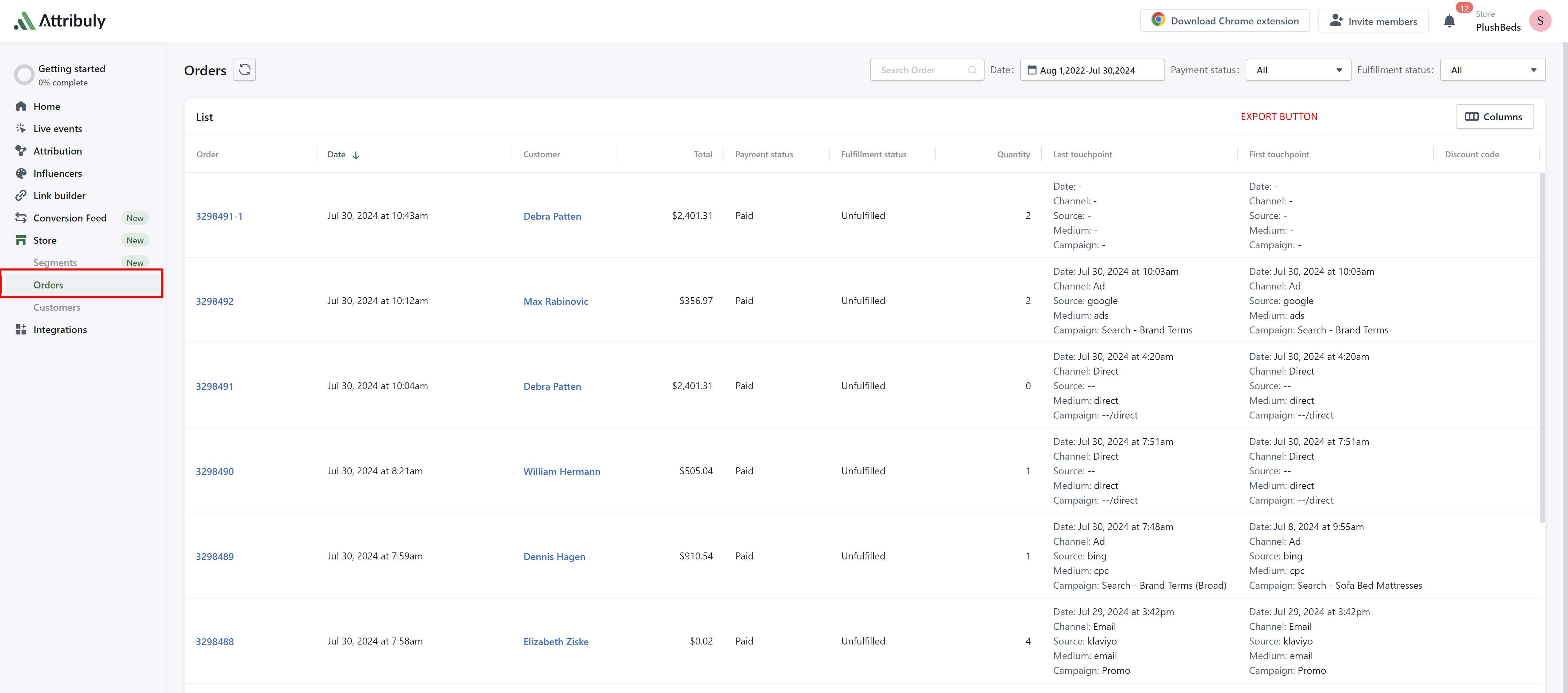Open customer Elizabeth Ziske

coord(556,641)
